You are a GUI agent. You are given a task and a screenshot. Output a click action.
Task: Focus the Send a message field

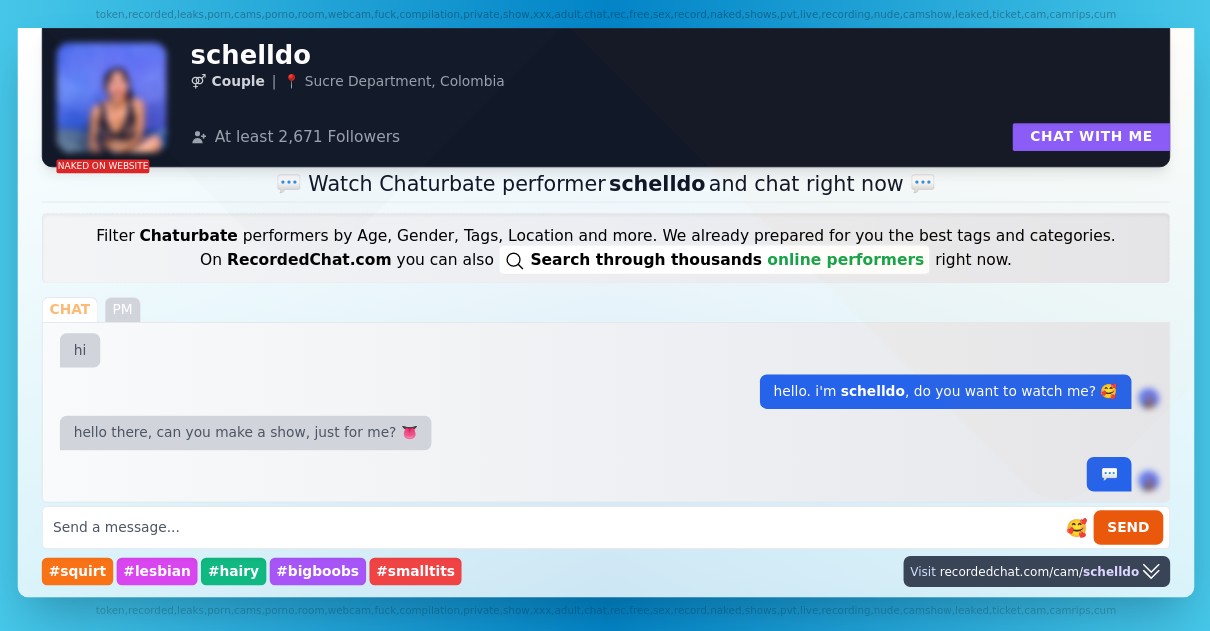tap(554, 527)
